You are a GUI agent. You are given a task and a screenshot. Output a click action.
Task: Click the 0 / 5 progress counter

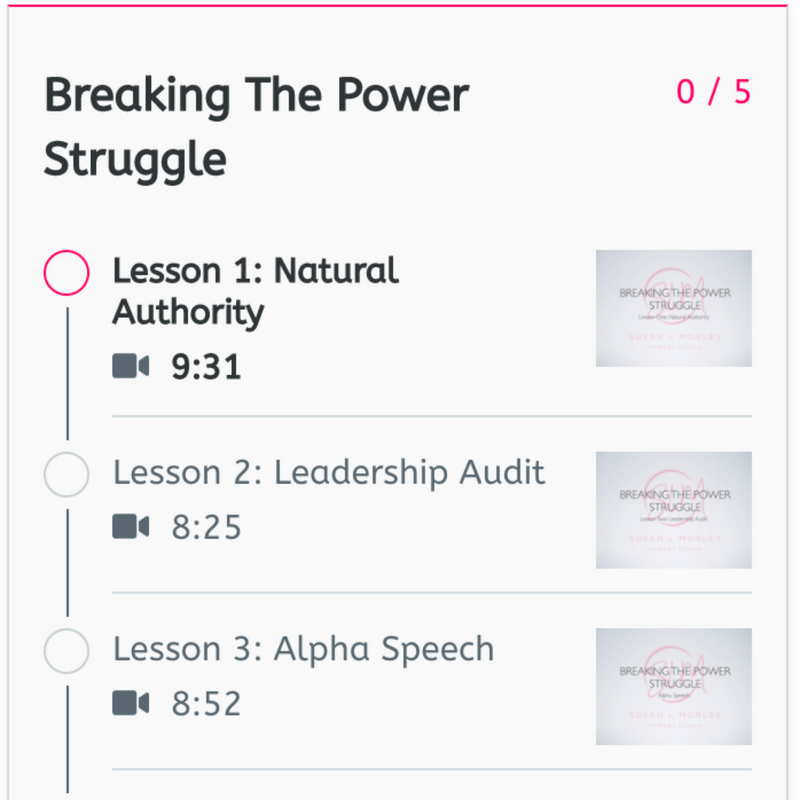point(713,92)
